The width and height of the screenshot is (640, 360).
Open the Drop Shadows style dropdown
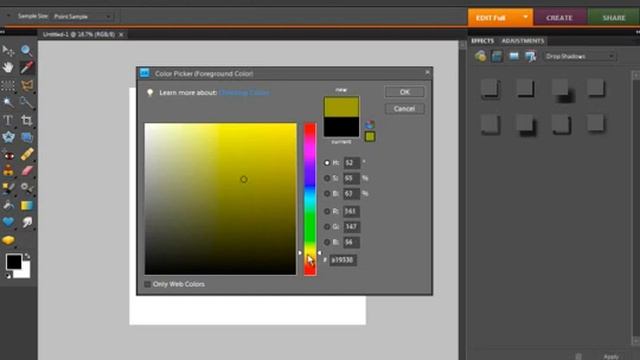pos(580,56)
